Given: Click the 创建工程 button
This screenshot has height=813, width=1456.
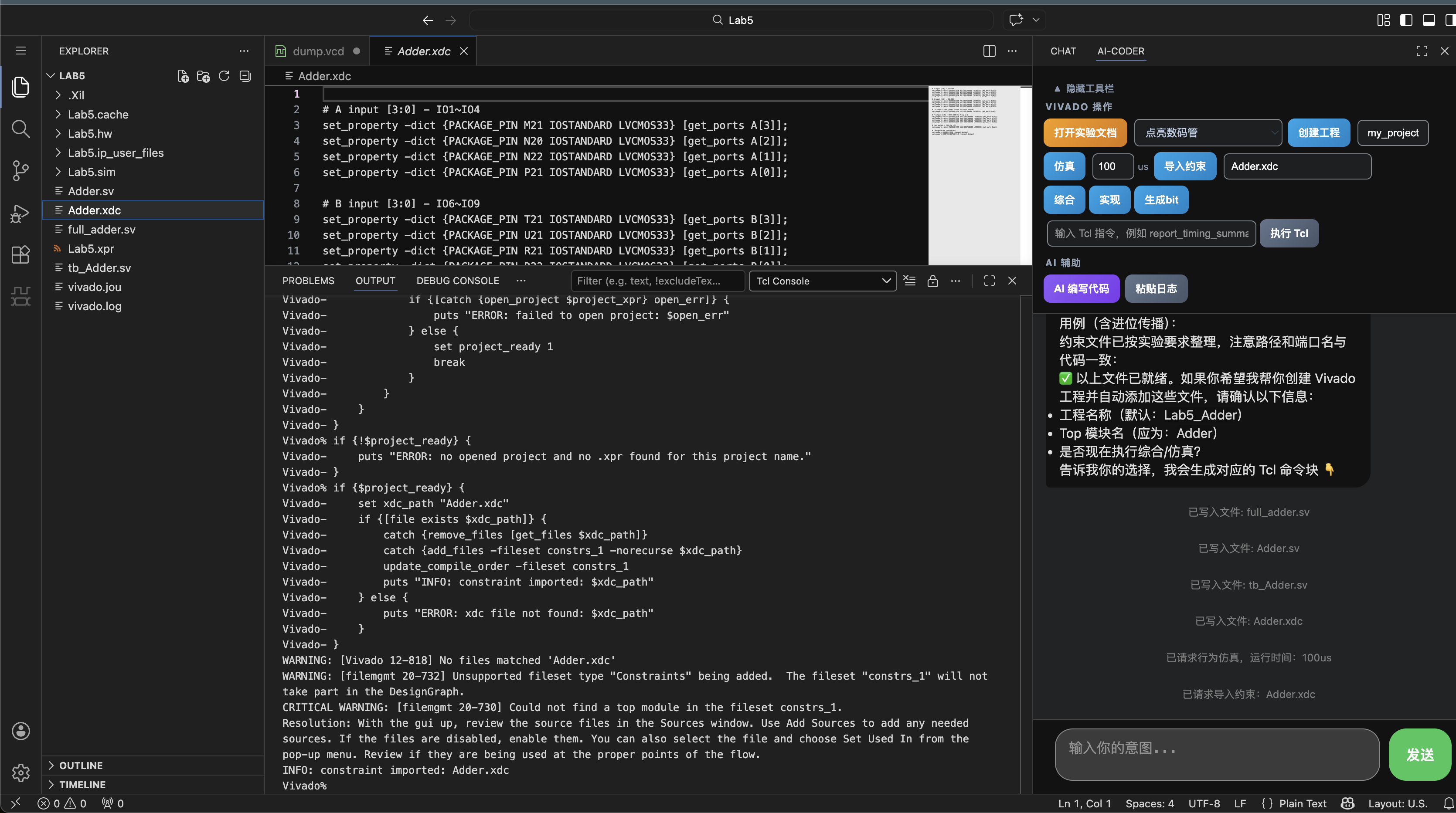Looking at the screenshot, I should pos(1319,132).
